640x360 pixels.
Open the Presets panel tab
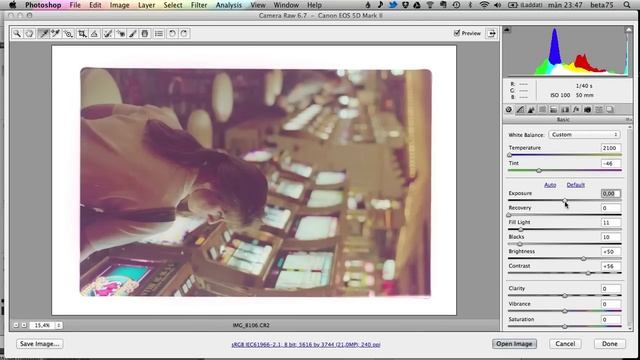tap(599, 109)
